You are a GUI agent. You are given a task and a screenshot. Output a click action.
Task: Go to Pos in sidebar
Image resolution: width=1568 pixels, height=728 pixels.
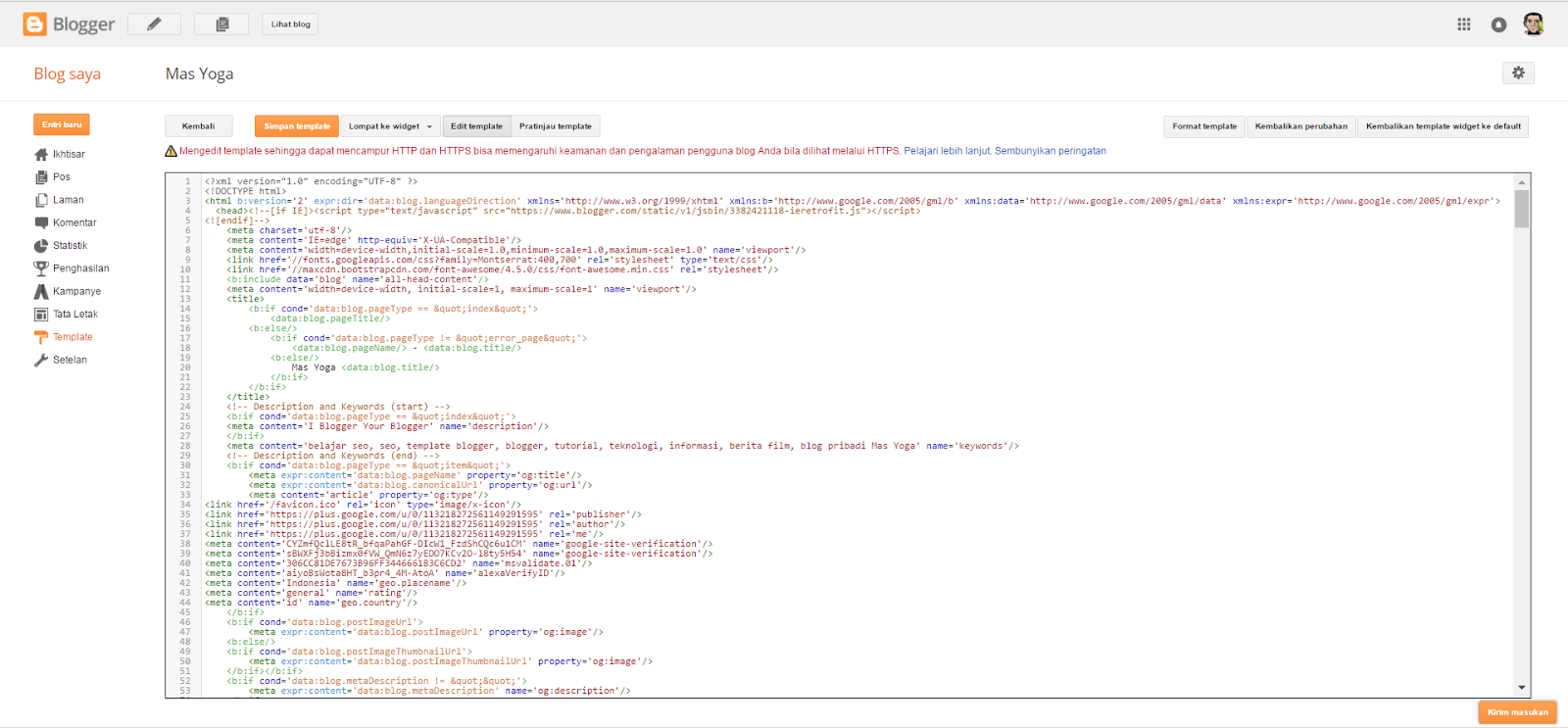pos(62,177)
